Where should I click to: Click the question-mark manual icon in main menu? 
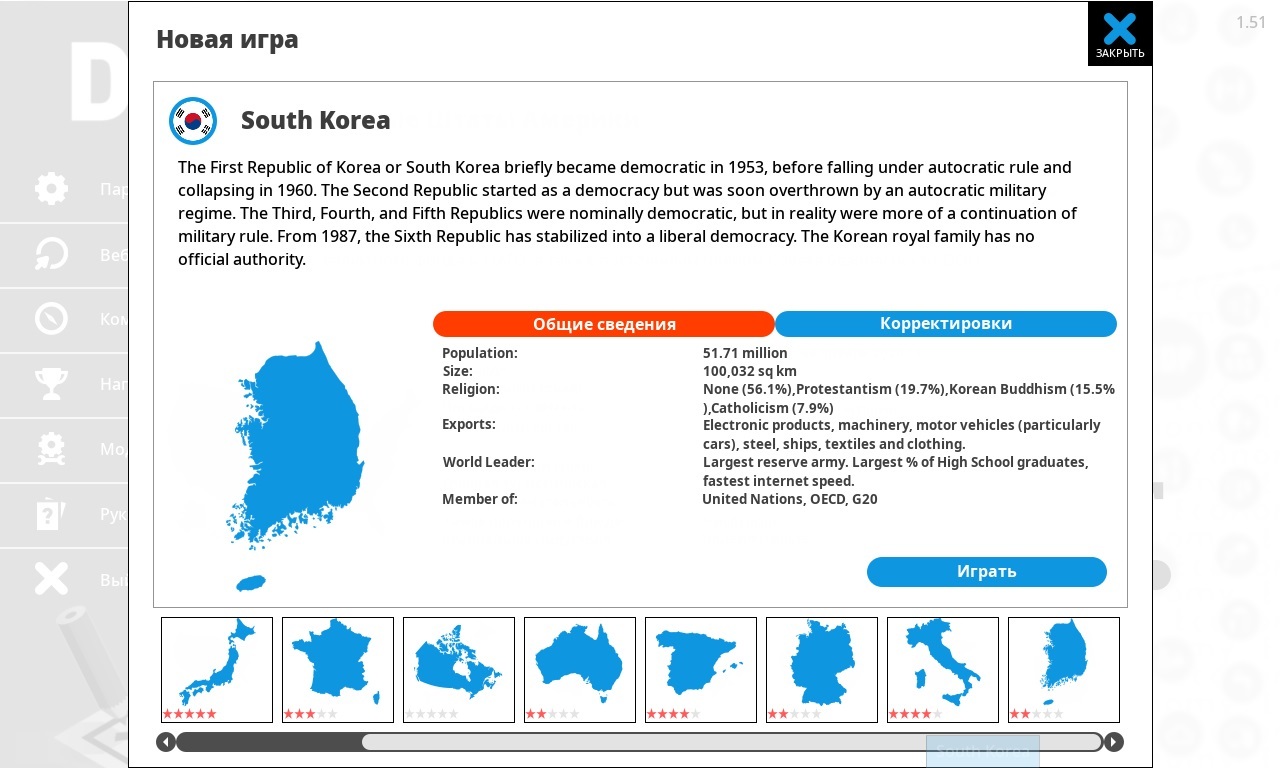point(51,514)
